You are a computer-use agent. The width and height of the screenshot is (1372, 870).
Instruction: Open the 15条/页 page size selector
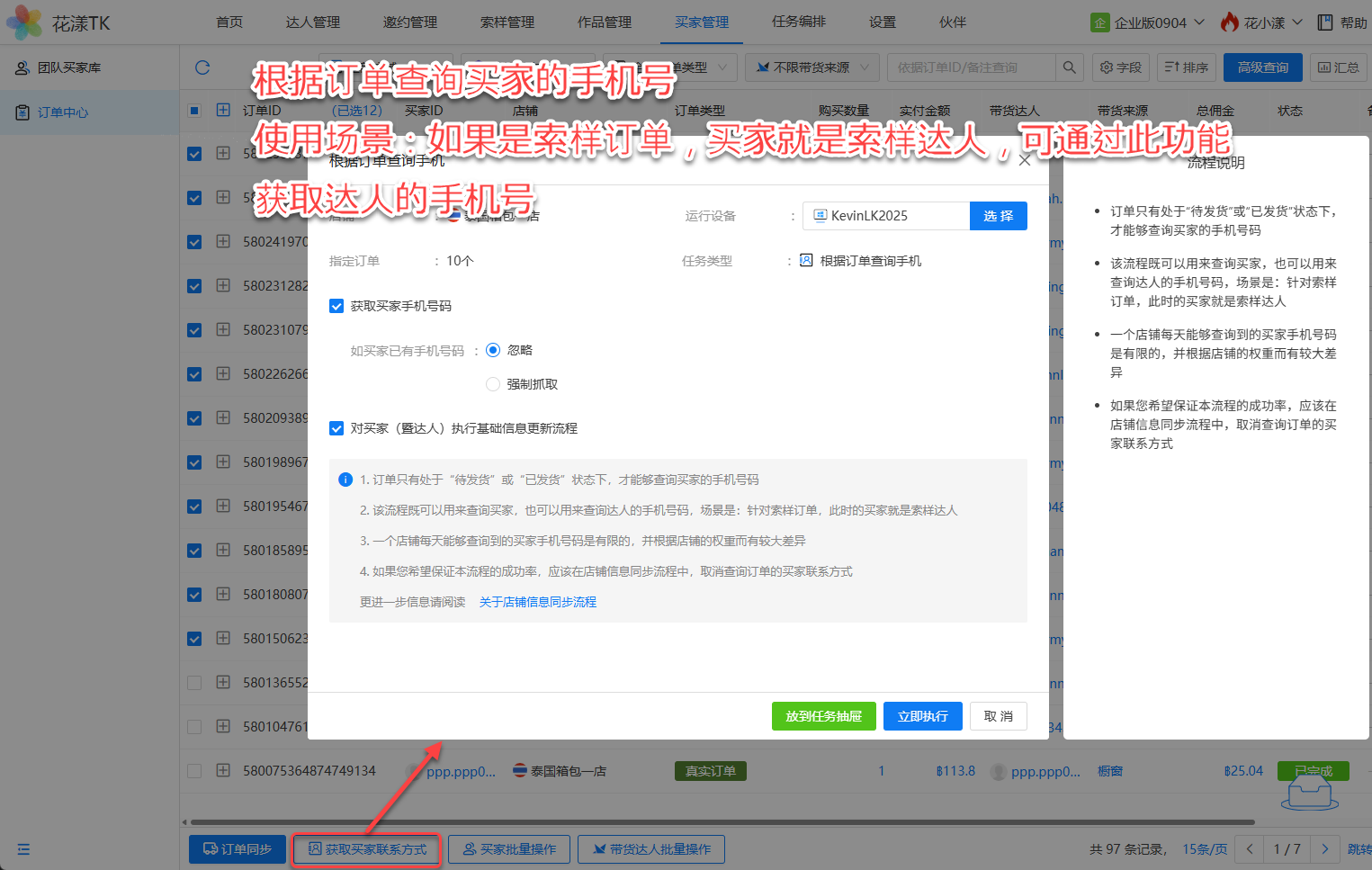(x=1204, y=848)
